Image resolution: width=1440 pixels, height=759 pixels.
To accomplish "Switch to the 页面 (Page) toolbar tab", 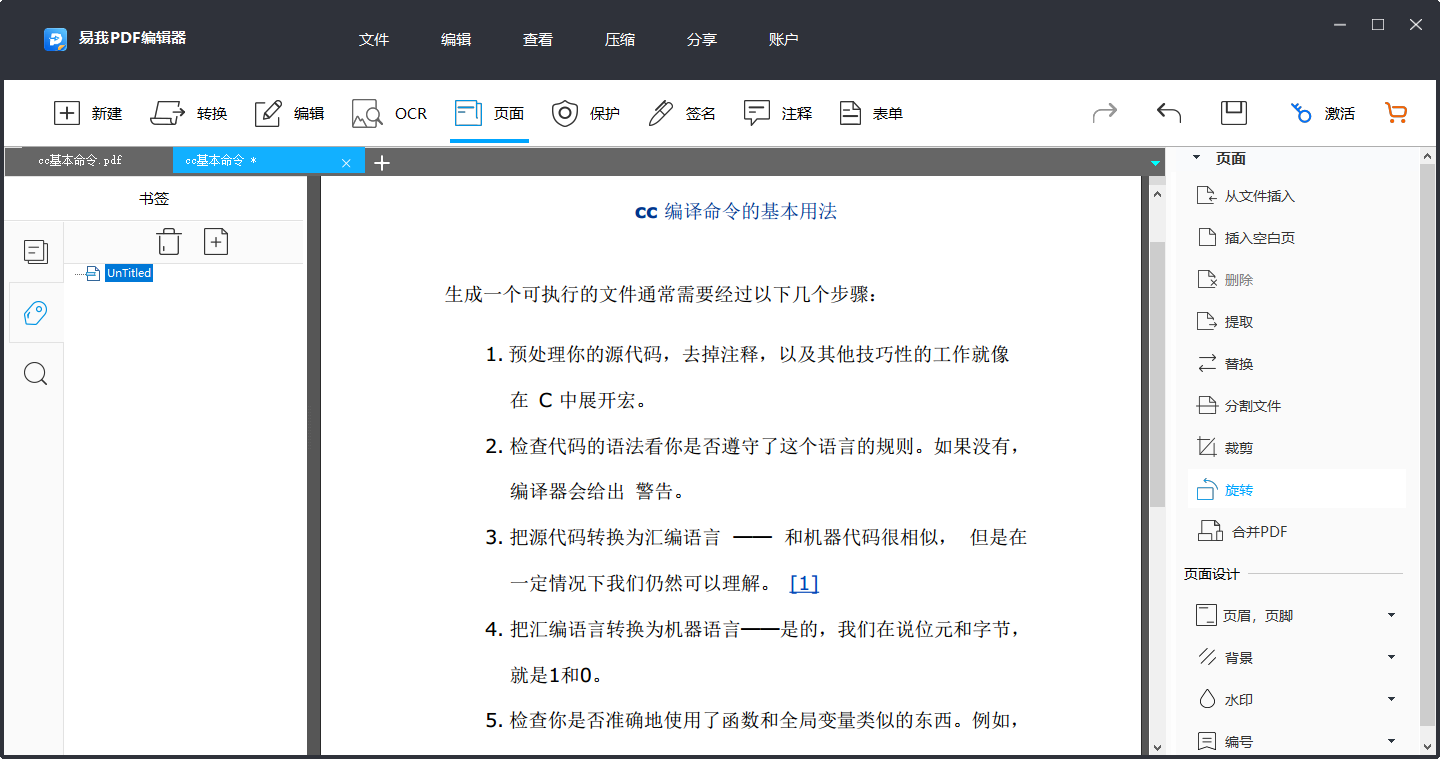I will (x=489, y=113).
